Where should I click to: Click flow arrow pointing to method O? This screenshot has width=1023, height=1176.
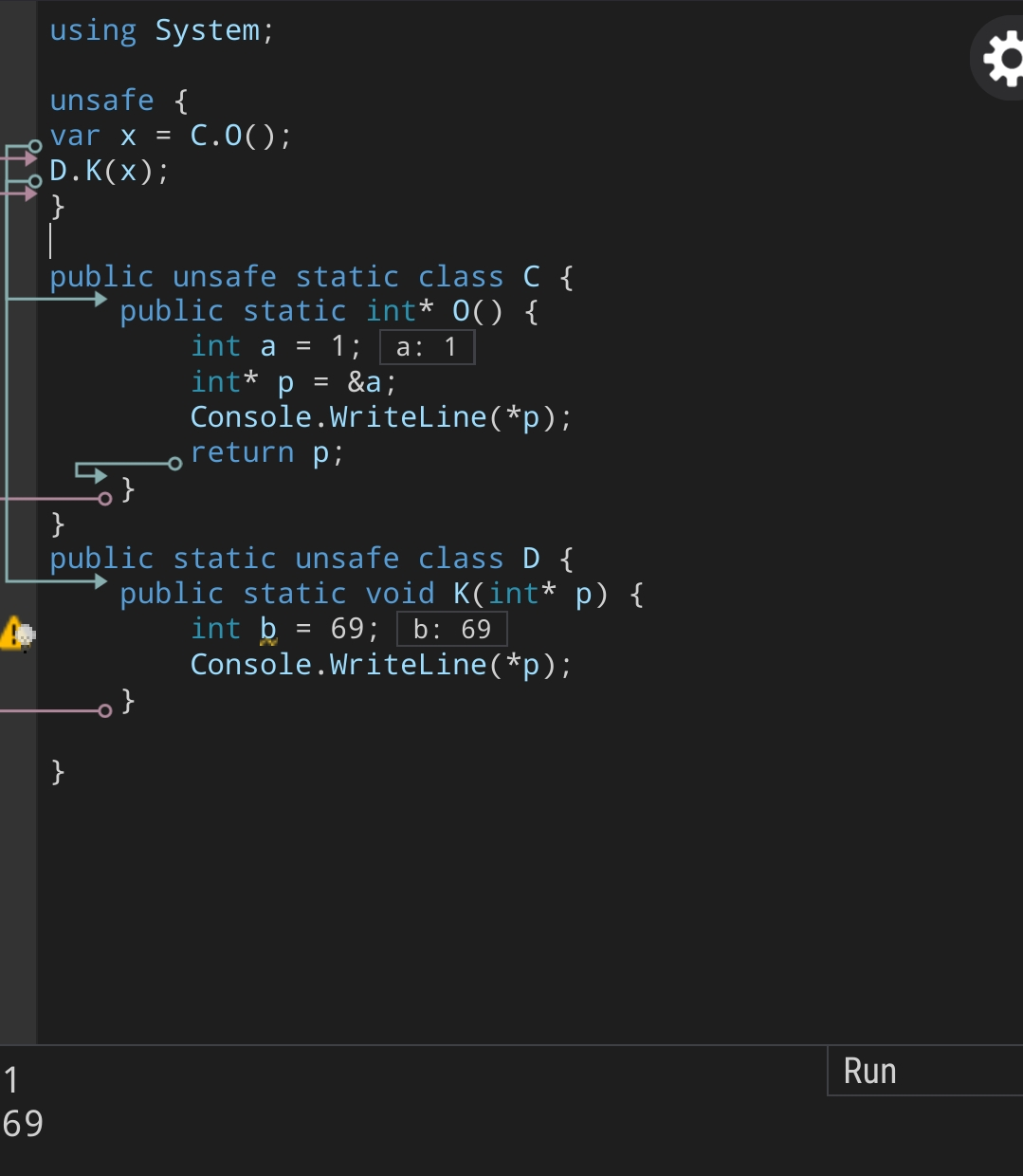100,299
